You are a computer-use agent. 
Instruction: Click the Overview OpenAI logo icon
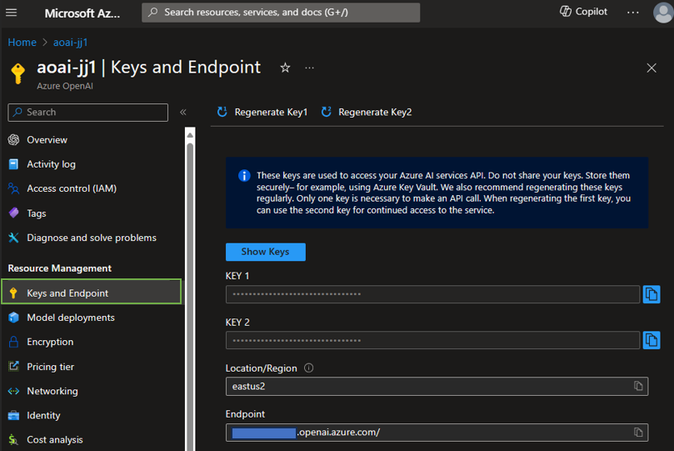(x=14, y=140)
